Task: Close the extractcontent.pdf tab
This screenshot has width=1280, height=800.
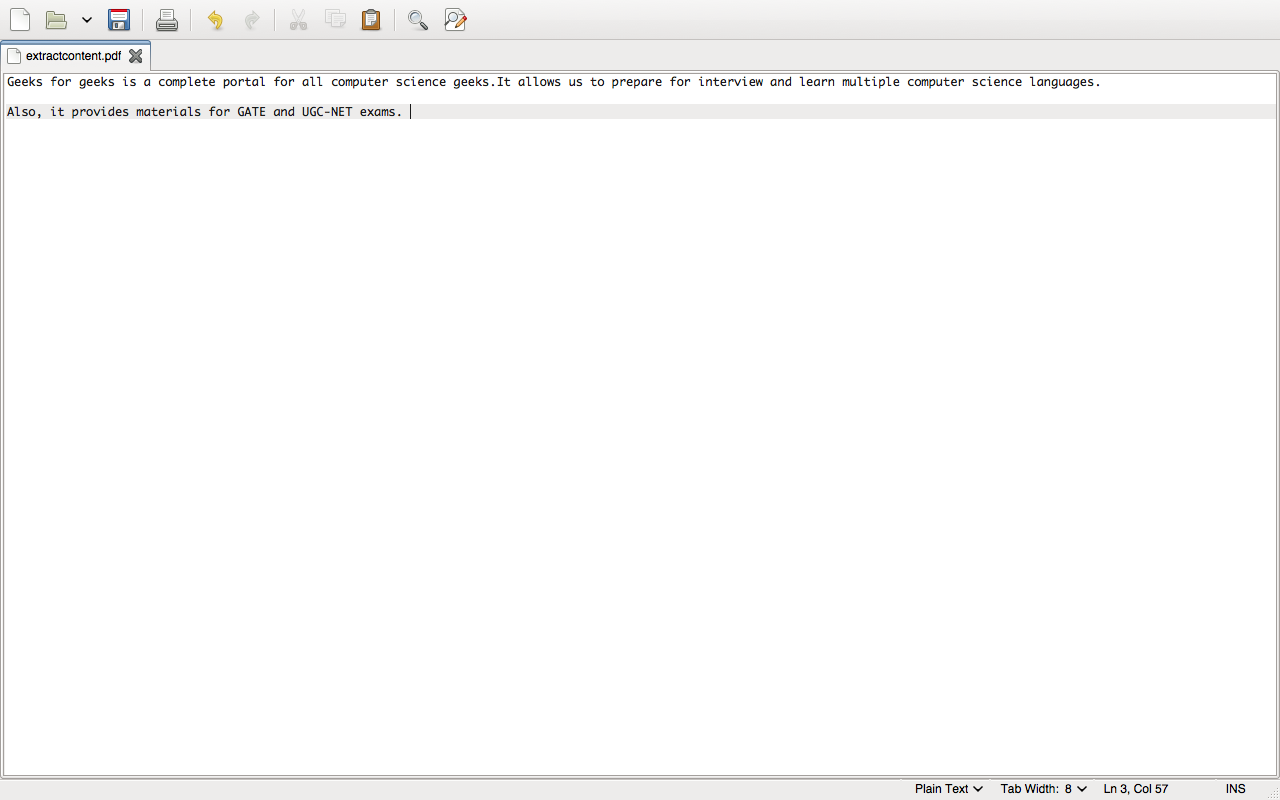Action: (x=136, y=56)
